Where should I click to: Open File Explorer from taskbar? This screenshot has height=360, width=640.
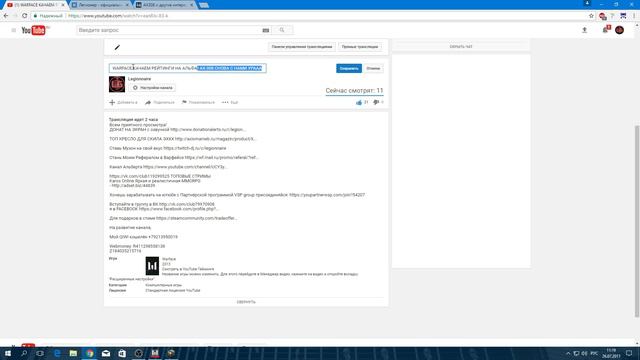[73, 353]
